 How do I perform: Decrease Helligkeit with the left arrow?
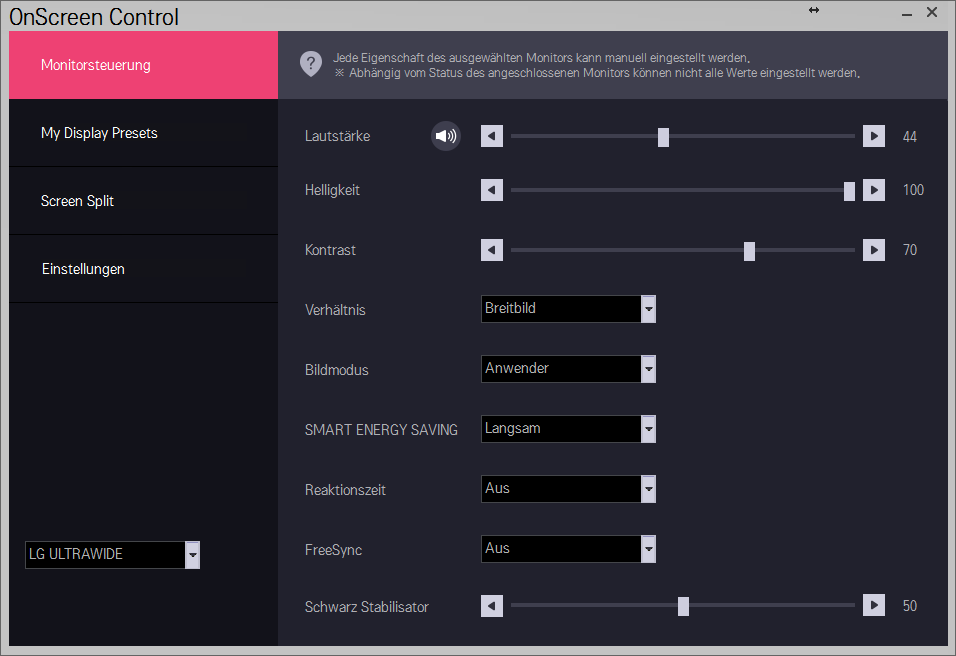click(x=491, y=190)
